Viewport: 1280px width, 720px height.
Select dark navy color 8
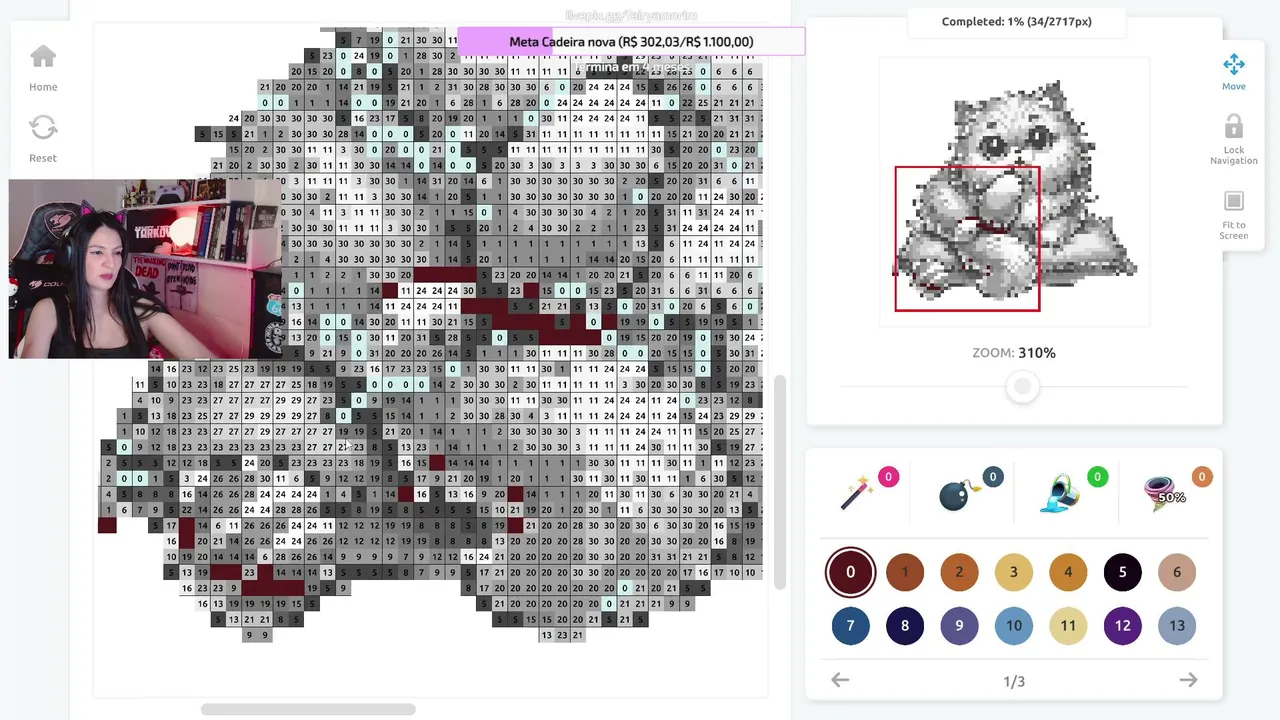[905, 626]
